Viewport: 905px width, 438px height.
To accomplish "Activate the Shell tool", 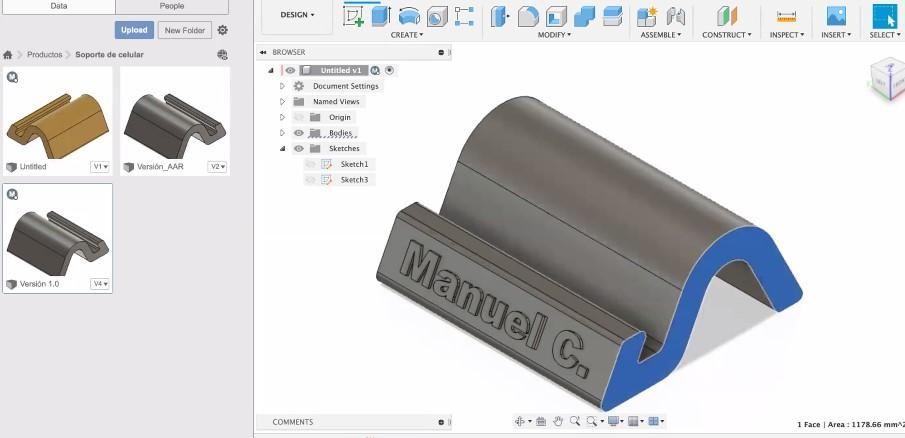I will pos(556,16).
